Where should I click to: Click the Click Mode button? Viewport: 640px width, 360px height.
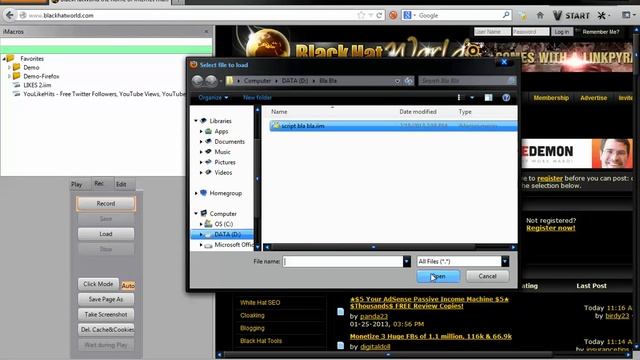coord(98,284)
